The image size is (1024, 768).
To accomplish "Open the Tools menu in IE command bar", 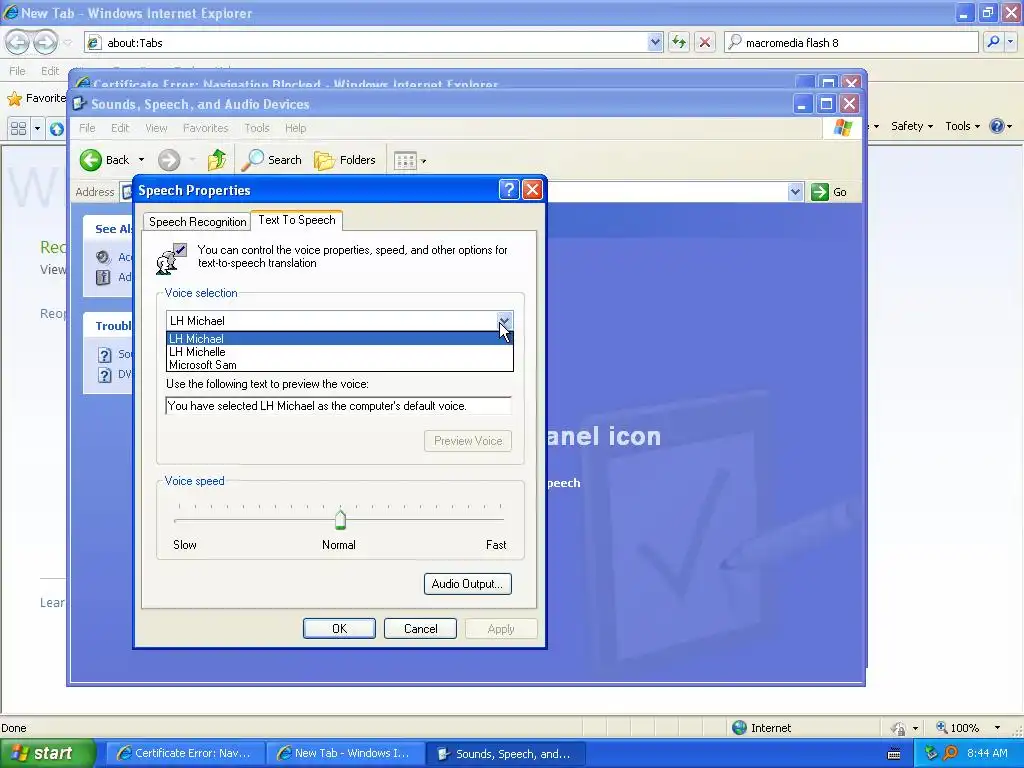I will coord(963,126).
